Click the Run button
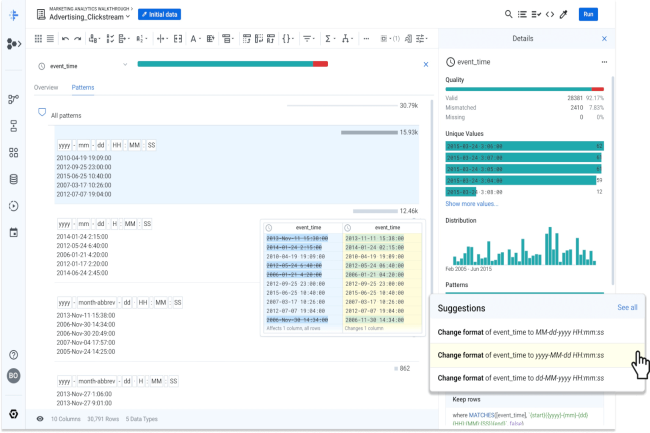The height and width of the screenshot is (433, 650). click(588, 14)
